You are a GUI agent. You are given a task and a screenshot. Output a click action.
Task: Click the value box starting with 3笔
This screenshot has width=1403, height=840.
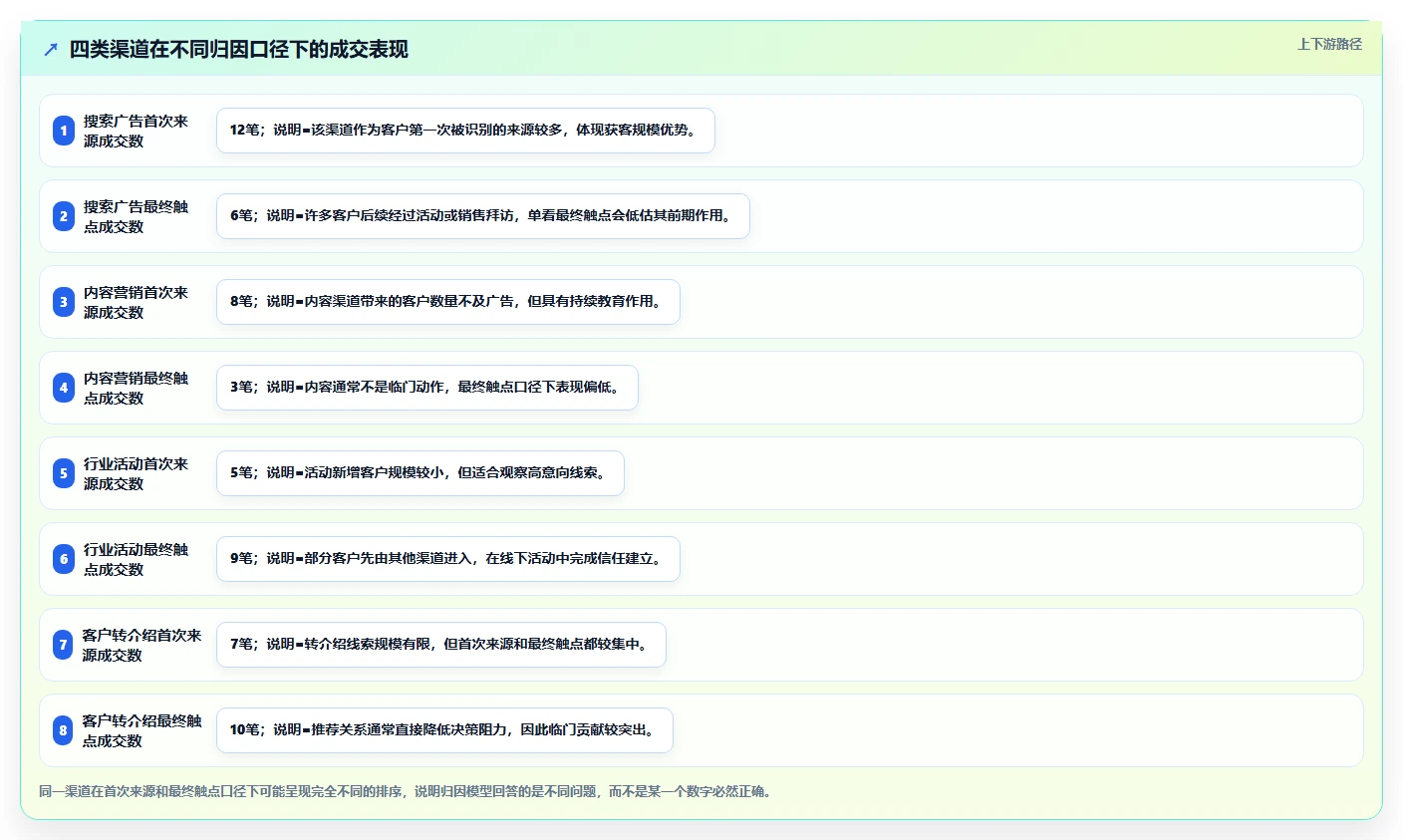pyautogui.click(x=427, y=388)
